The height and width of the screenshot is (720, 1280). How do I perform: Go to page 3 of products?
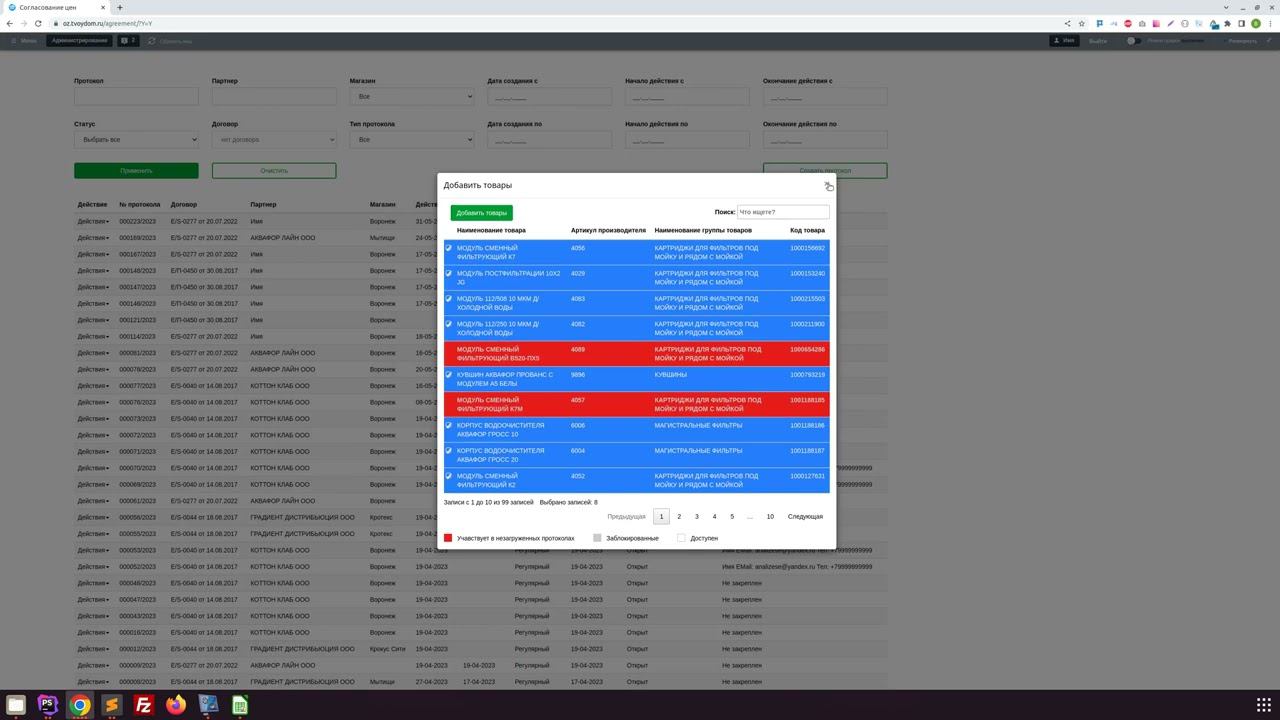point(697,516)
